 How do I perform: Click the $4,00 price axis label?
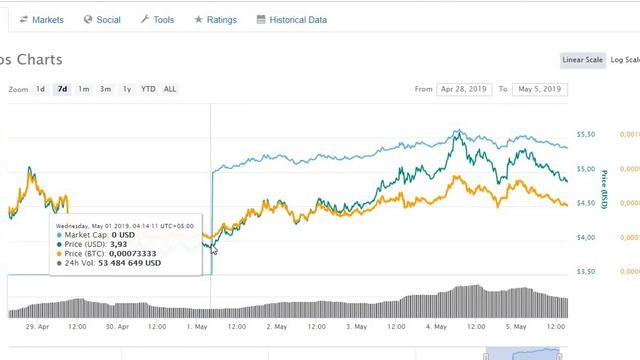(x=586, y=238)
